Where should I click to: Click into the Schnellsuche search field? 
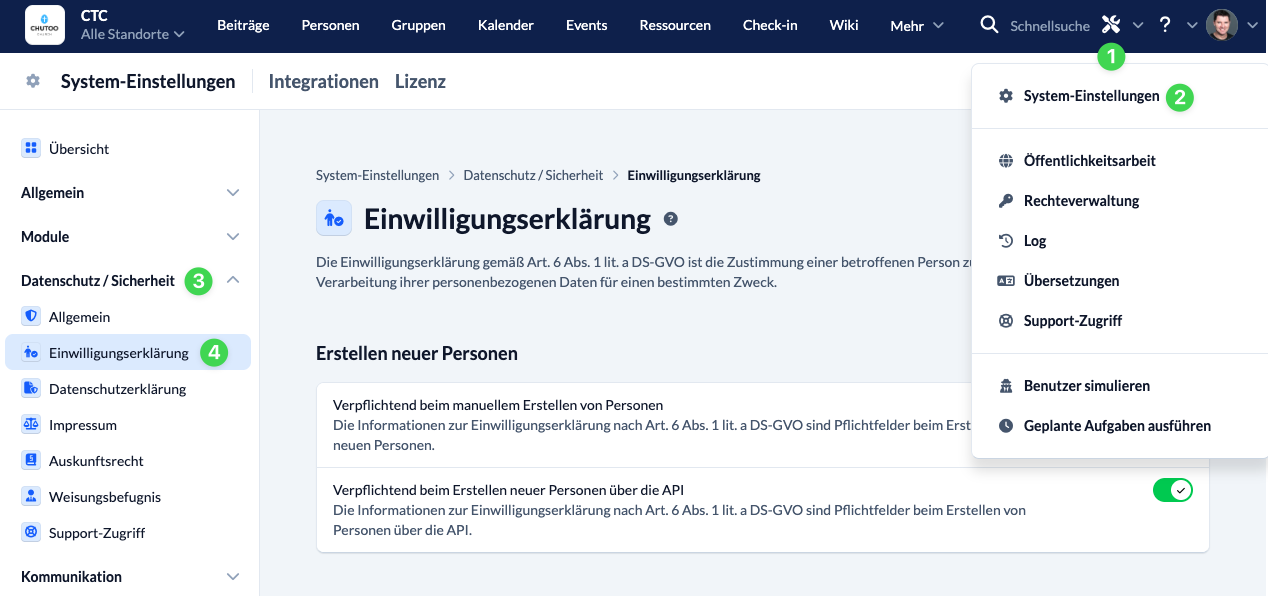pos(1049,26)
